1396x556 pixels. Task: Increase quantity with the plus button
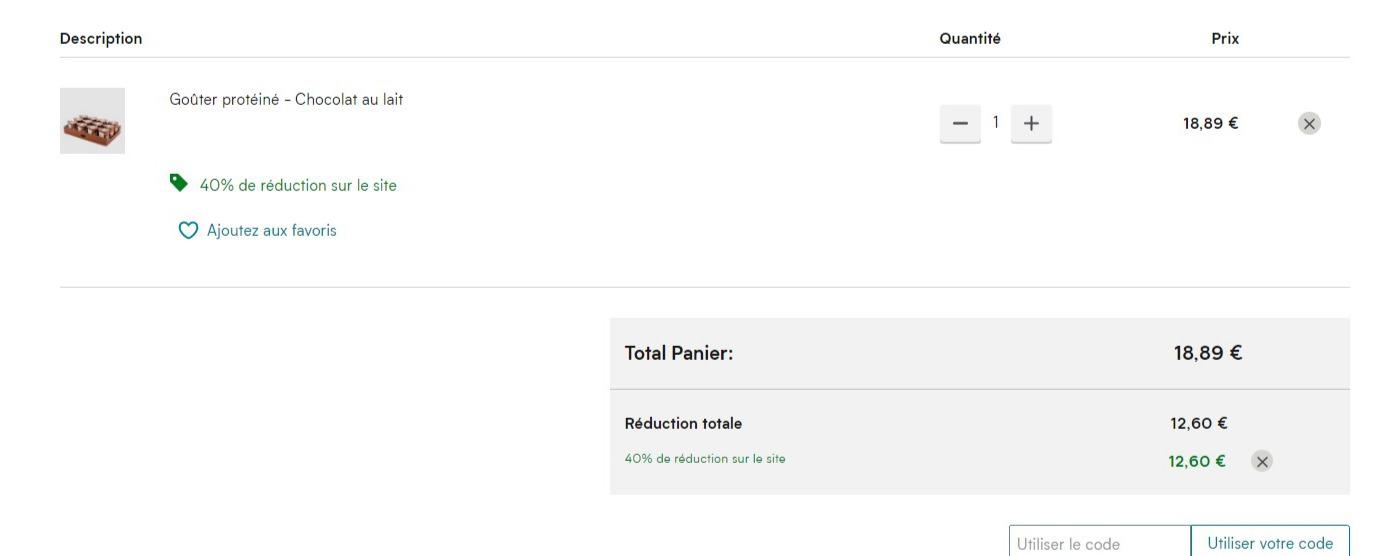point(1031,123)
